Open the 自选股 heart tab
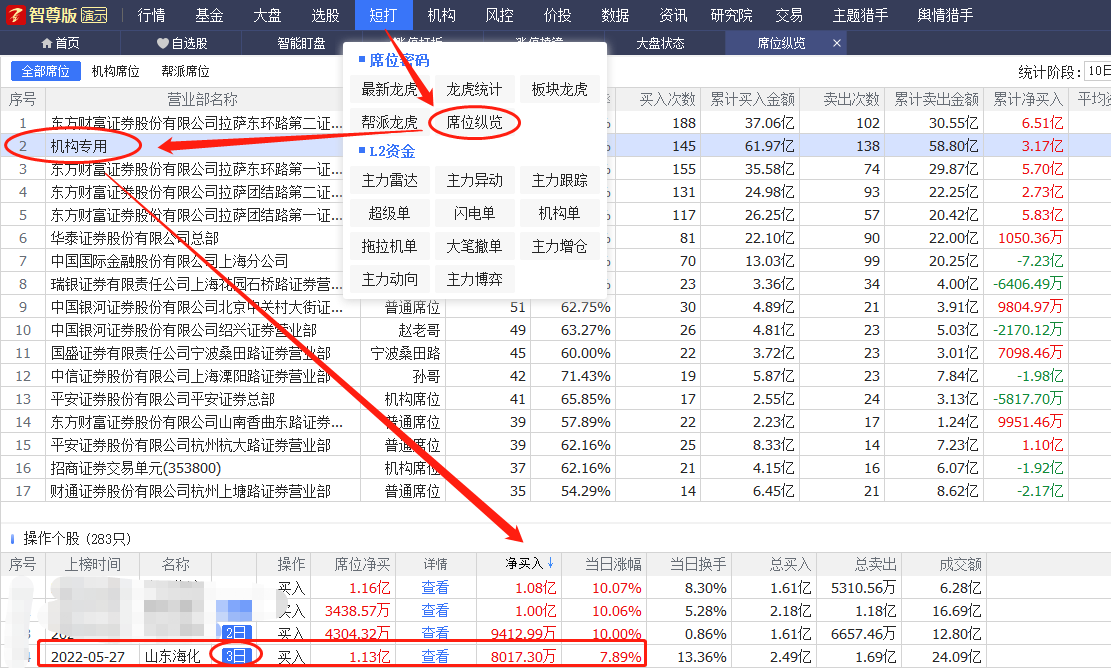This screenshot has height=668, width=1111. (182, 43)
